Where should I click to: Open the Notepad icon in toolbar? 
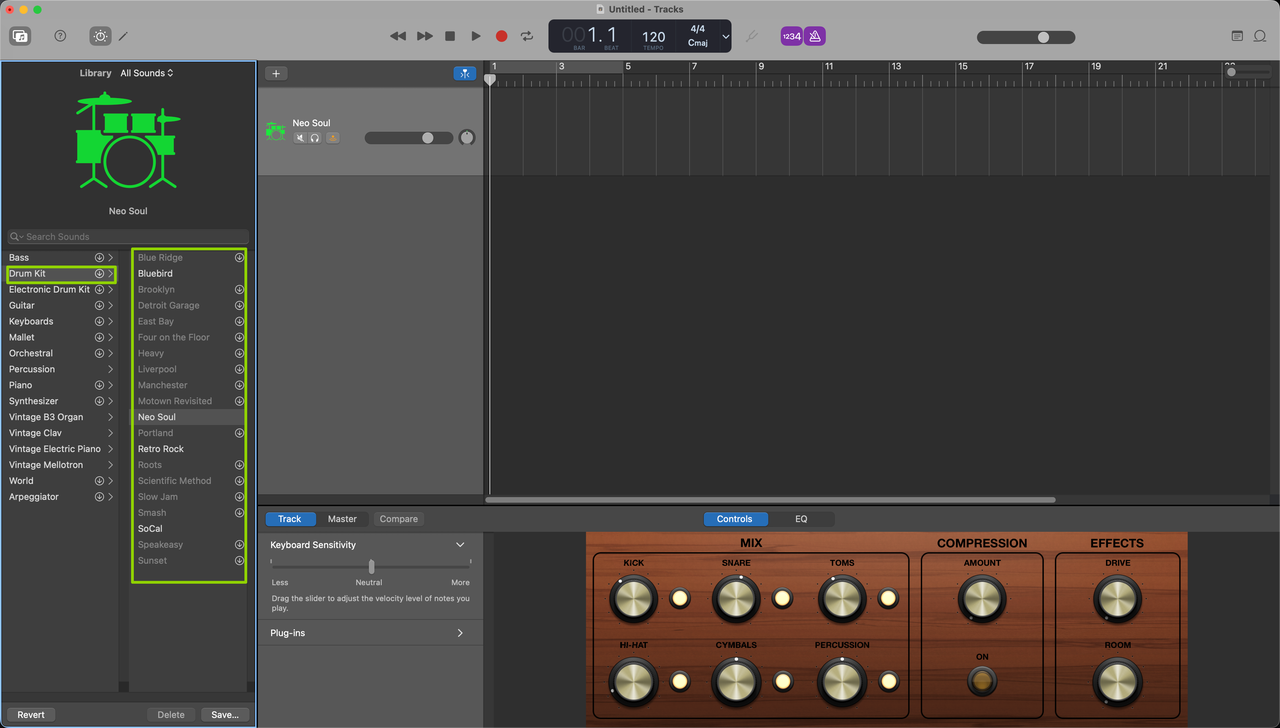tap(1237, 36)
